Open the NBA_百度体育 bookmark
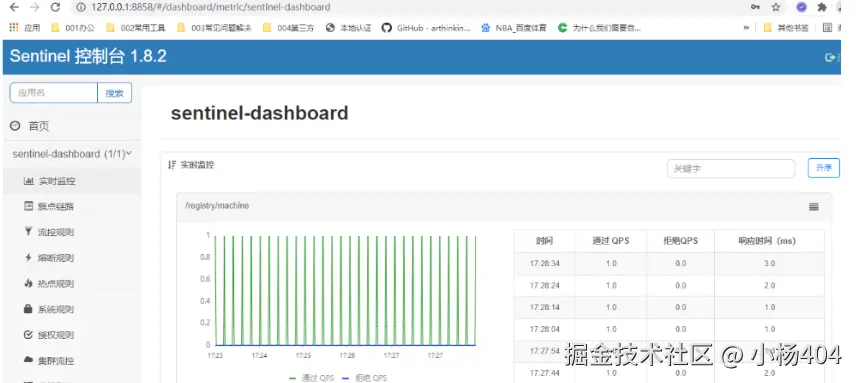856x383 pixels. [514, 28]
